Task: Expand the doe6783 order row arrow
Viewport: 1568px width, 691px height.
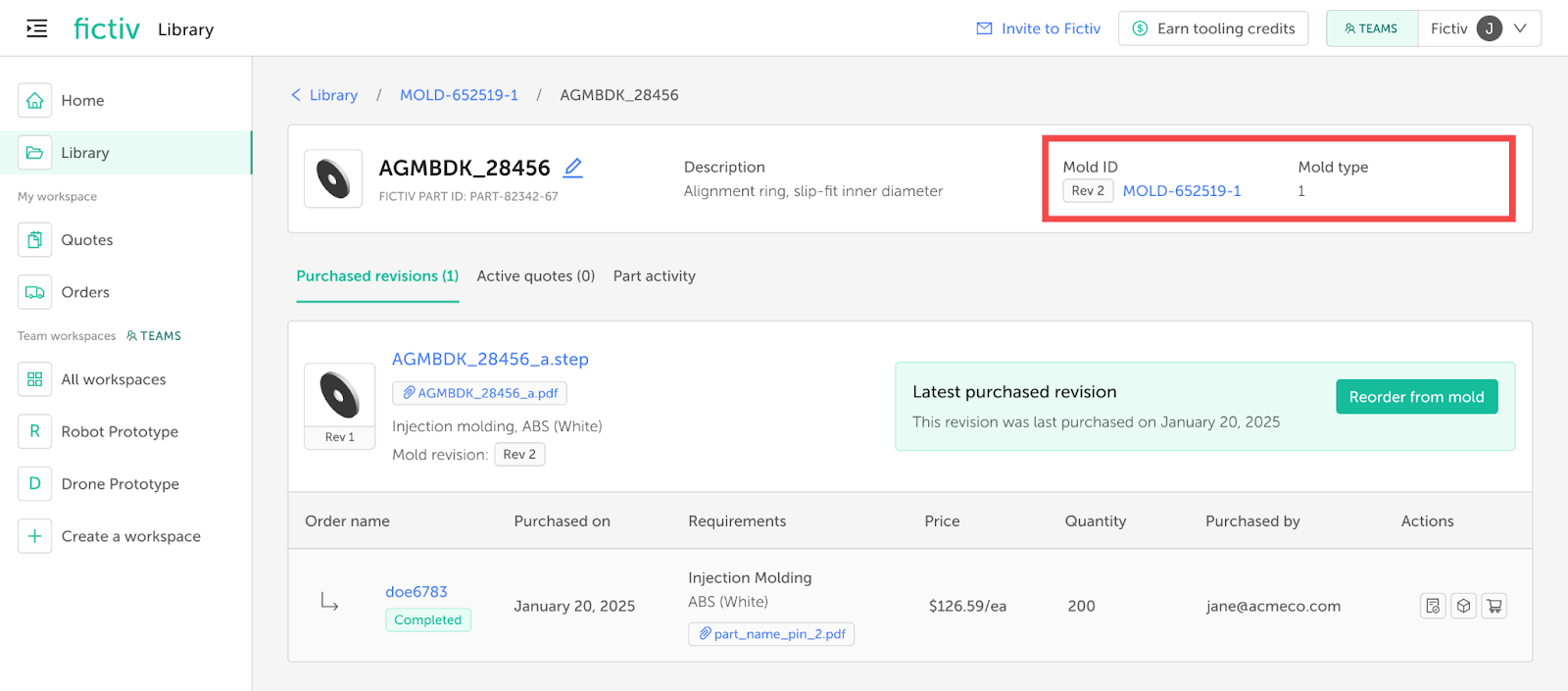Action: (329, 602)
